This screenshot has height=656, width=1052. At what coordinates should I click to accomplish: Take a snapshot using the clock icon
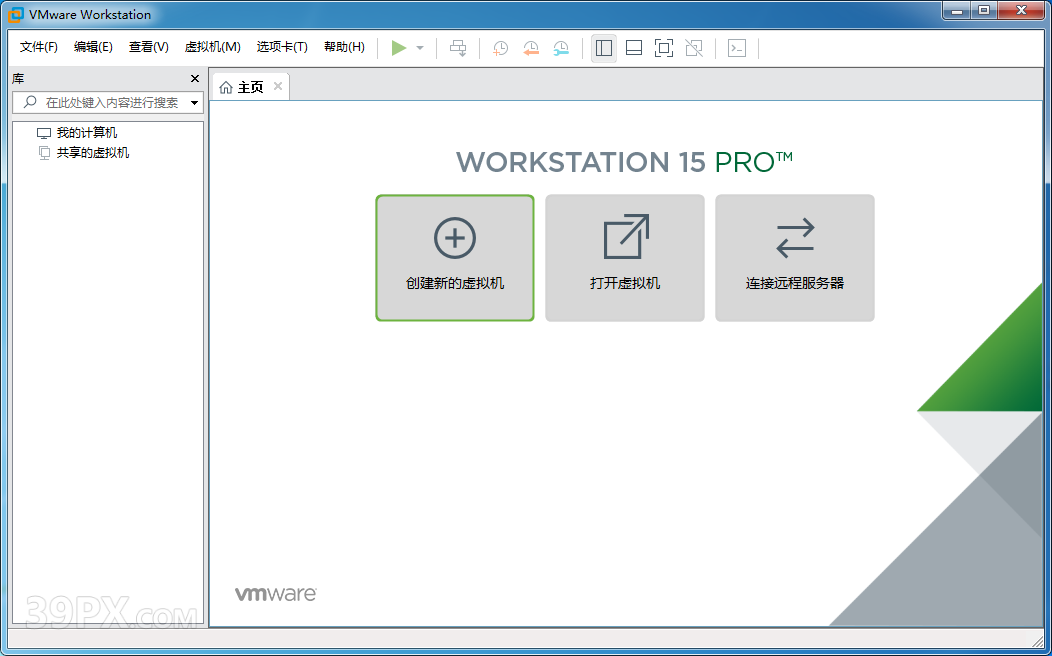tap(501, 48)
